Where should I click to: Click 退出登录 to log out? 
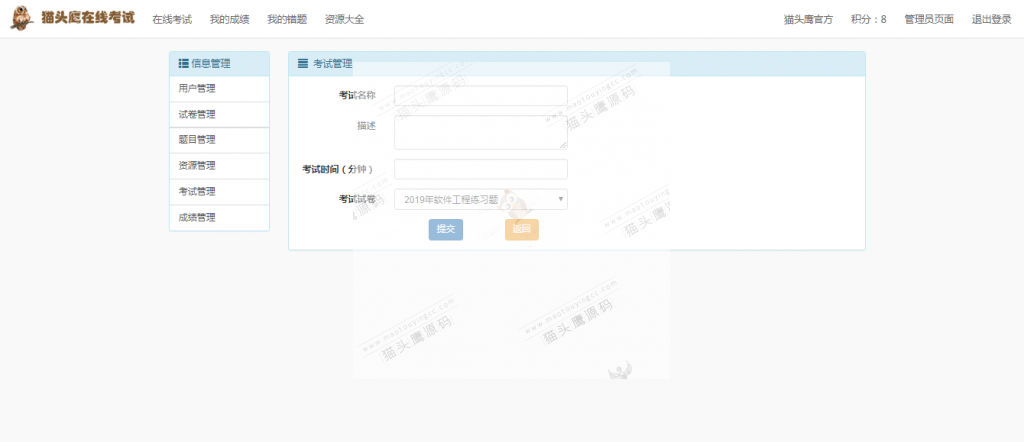991,19
